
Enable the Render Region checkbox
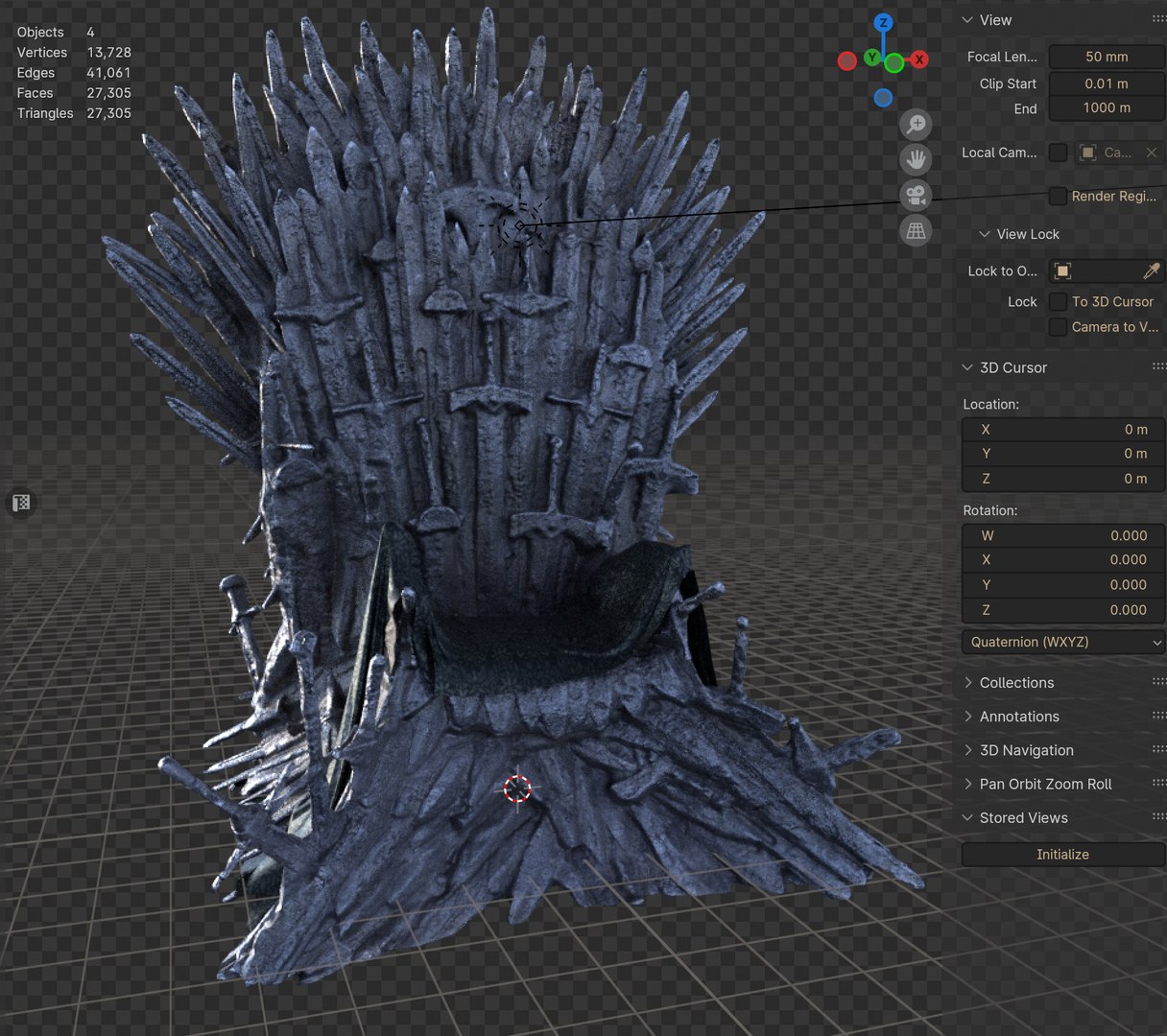point(1058,196)
